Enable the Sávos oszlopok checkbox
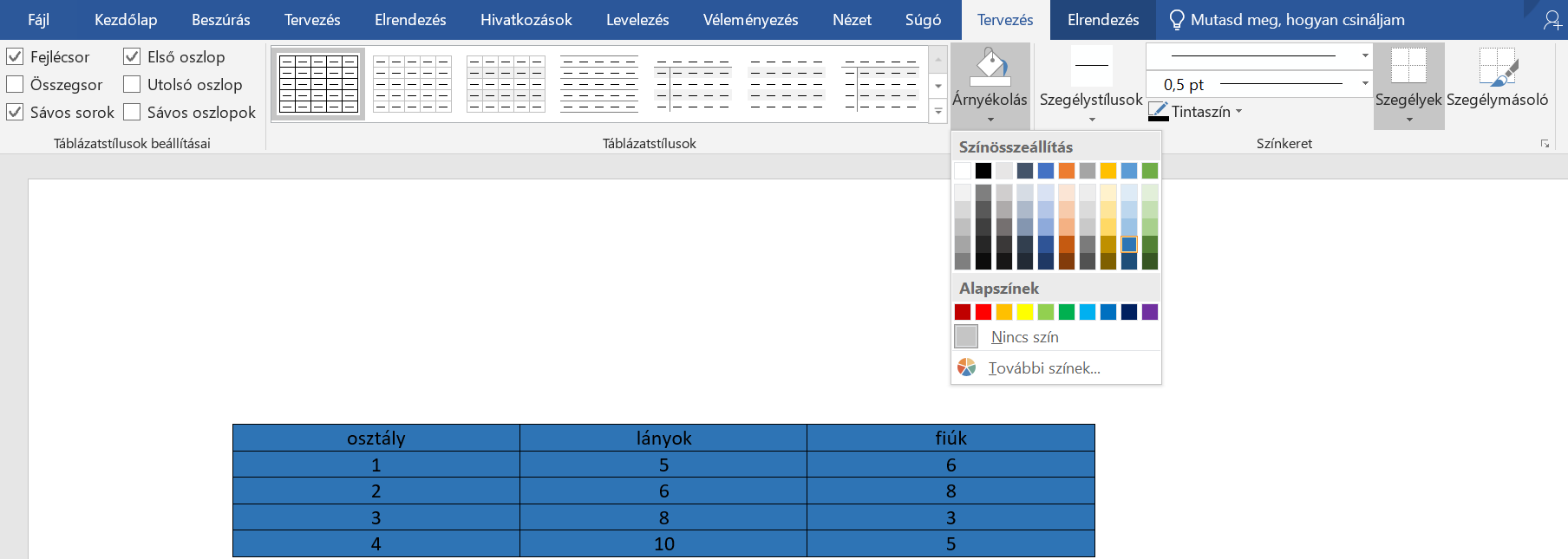 click(132, 112)
